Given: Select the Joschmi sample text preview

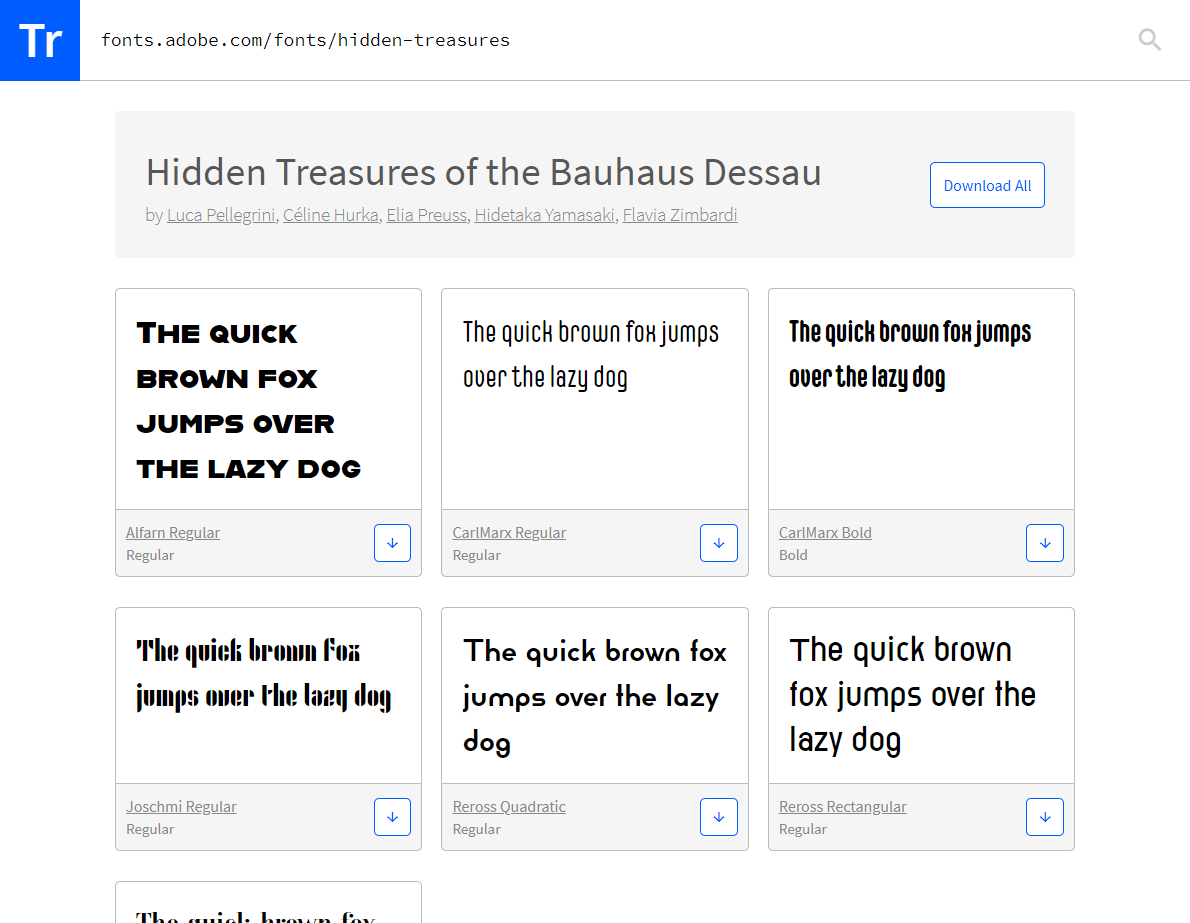Looking at the screenshot, I should tap(263, 674).
